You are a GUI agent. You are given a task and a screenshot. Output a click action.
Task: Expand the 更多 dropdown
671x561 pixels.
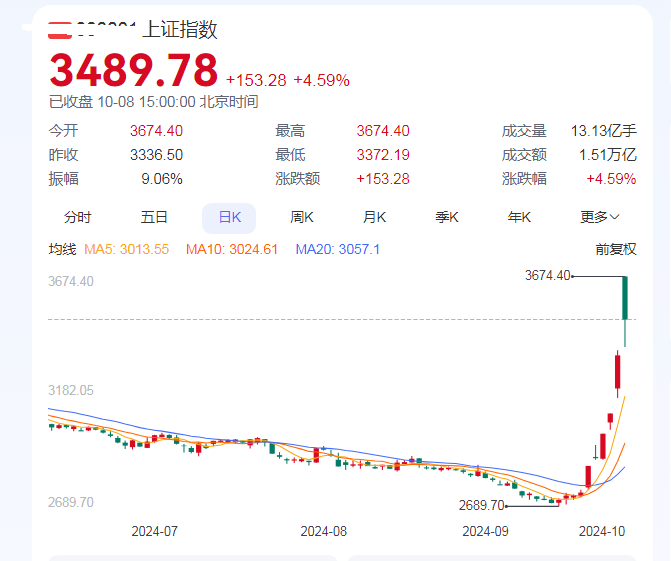600,217
